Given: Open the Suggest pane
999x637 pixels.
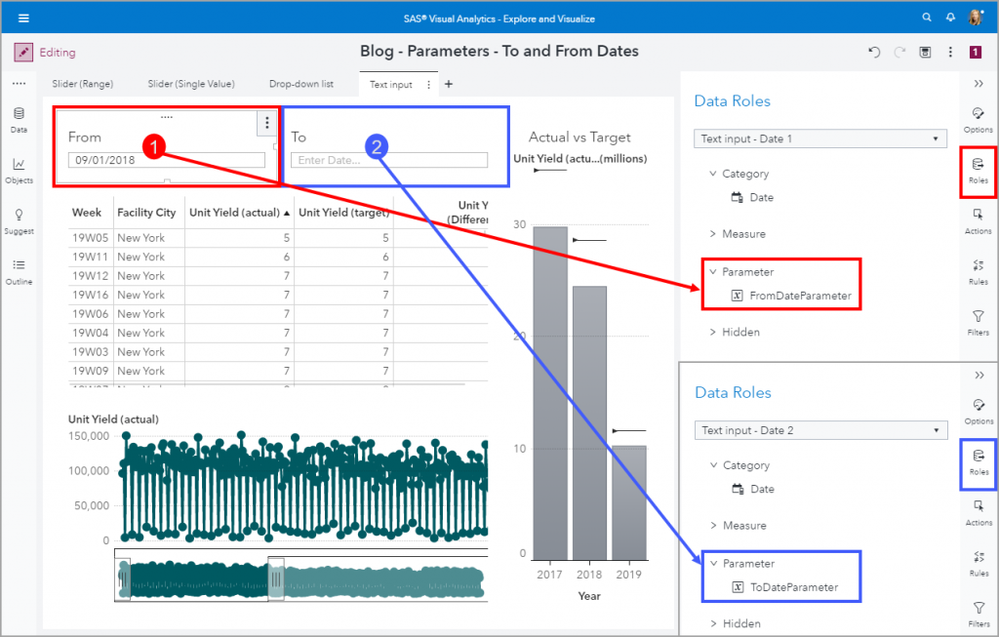Looking at the screenshot, I should coord(19,220).
